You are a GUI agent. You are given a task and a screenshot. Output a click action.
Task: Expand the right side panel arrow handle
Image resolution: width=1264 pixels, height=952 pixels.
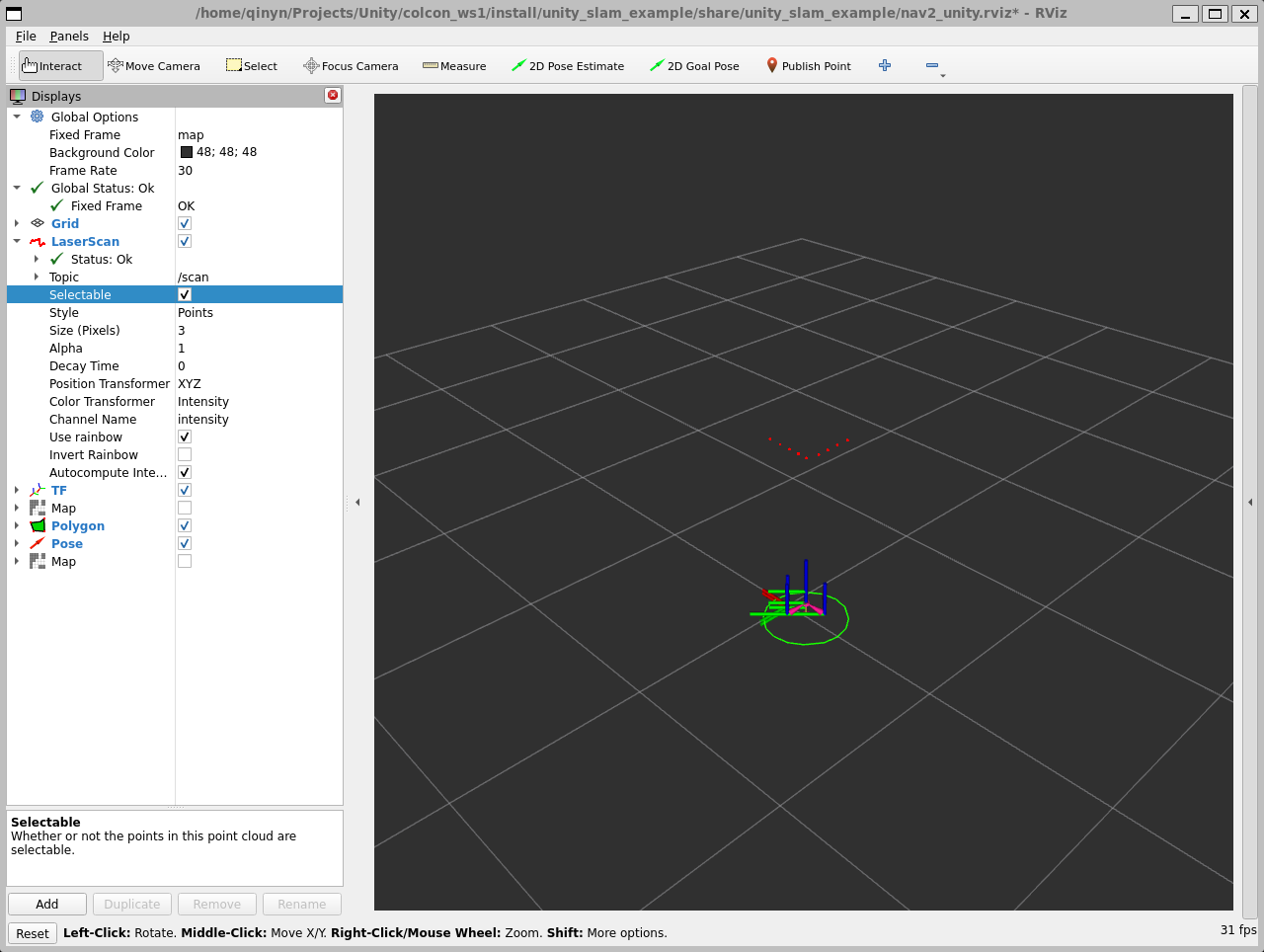point(1250,502)
